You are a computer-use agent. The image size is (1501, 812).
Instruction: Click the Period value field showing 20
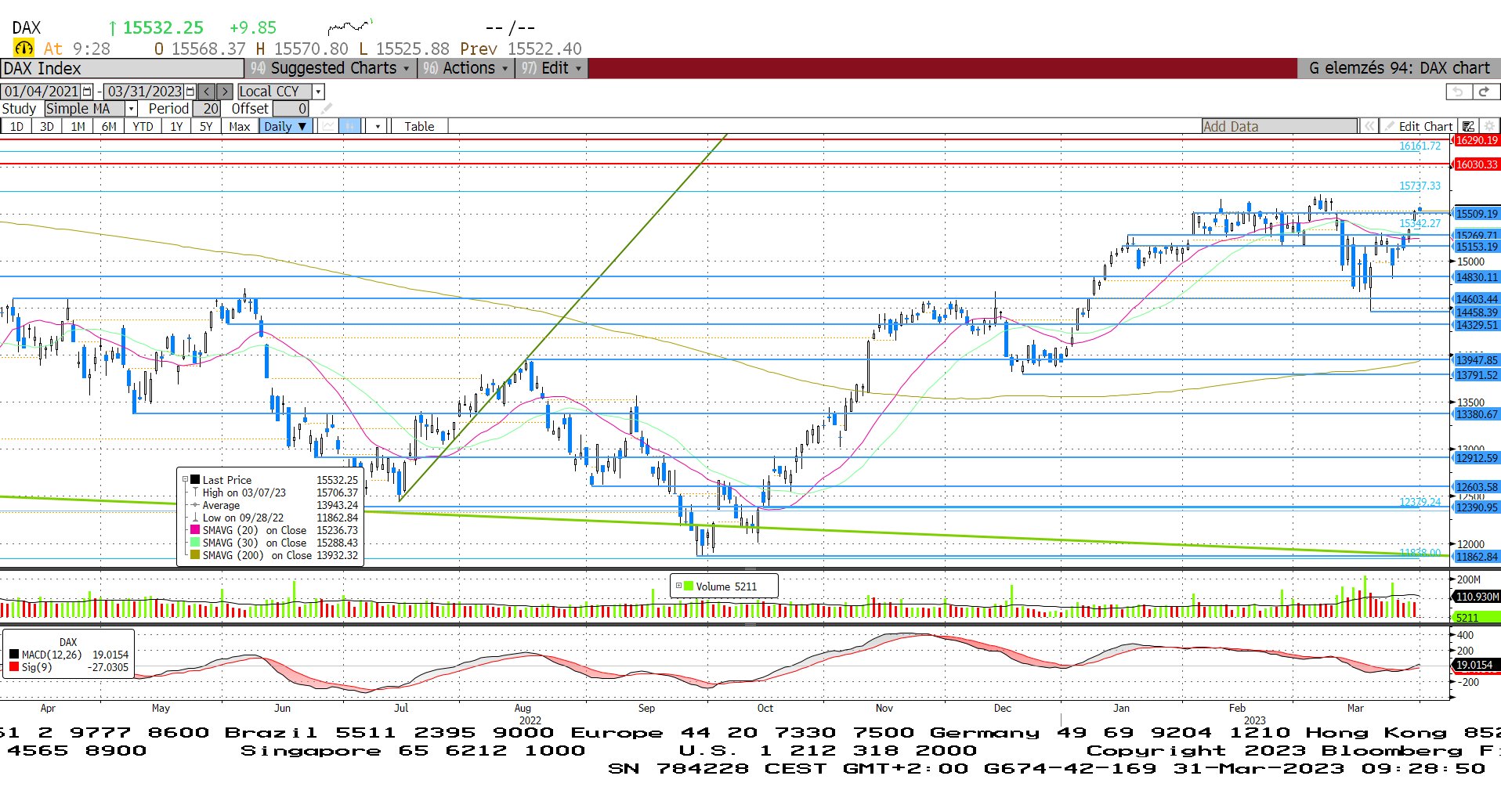point(207,109)
